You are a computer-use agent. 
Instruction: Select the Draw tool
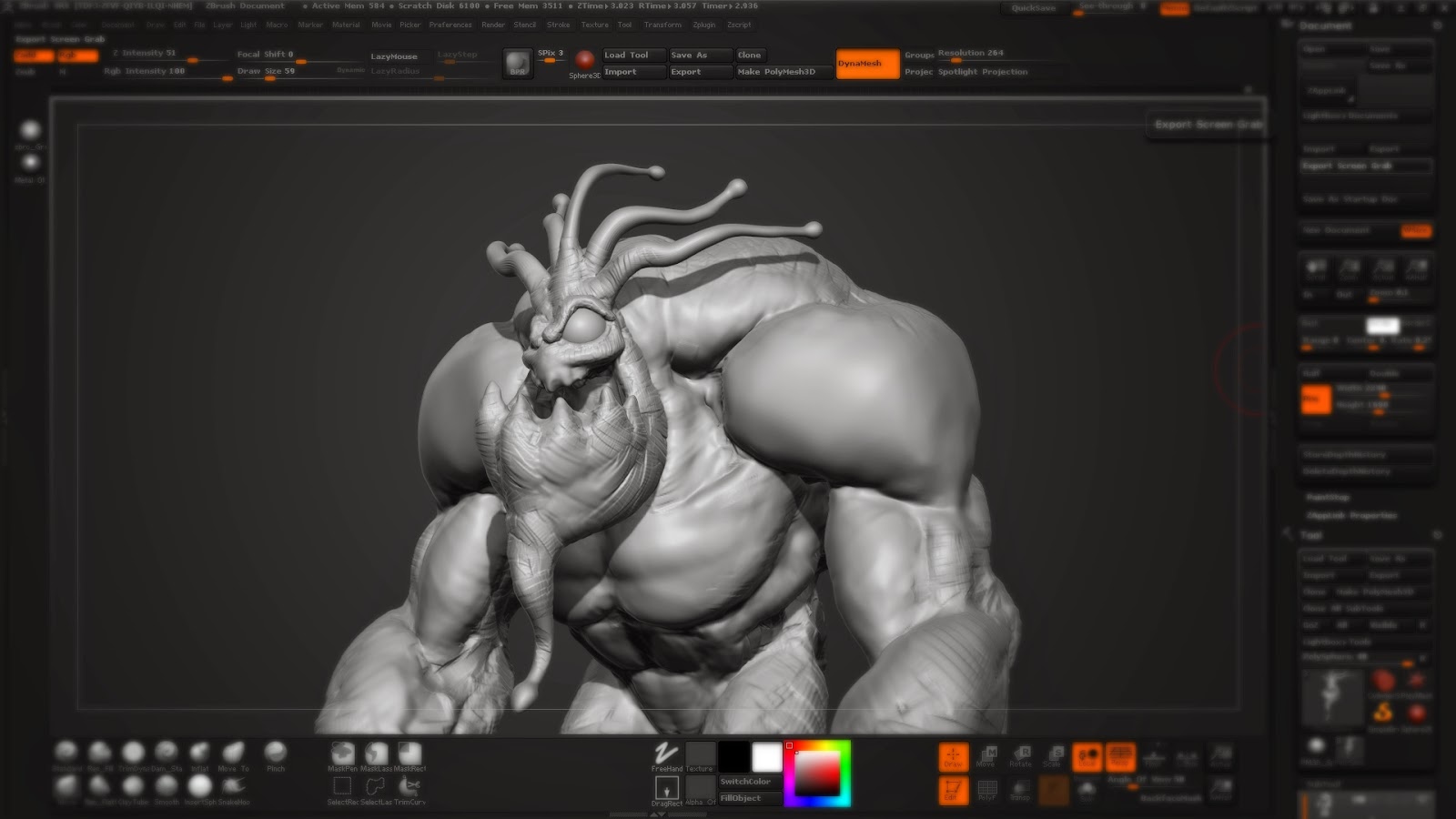[953, 755]
